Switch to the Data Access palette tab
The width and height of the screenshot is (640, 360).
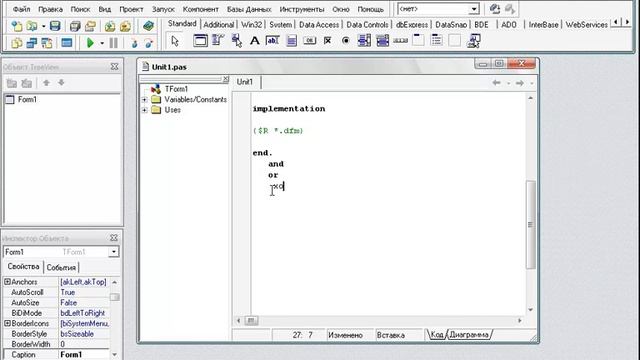319,24
